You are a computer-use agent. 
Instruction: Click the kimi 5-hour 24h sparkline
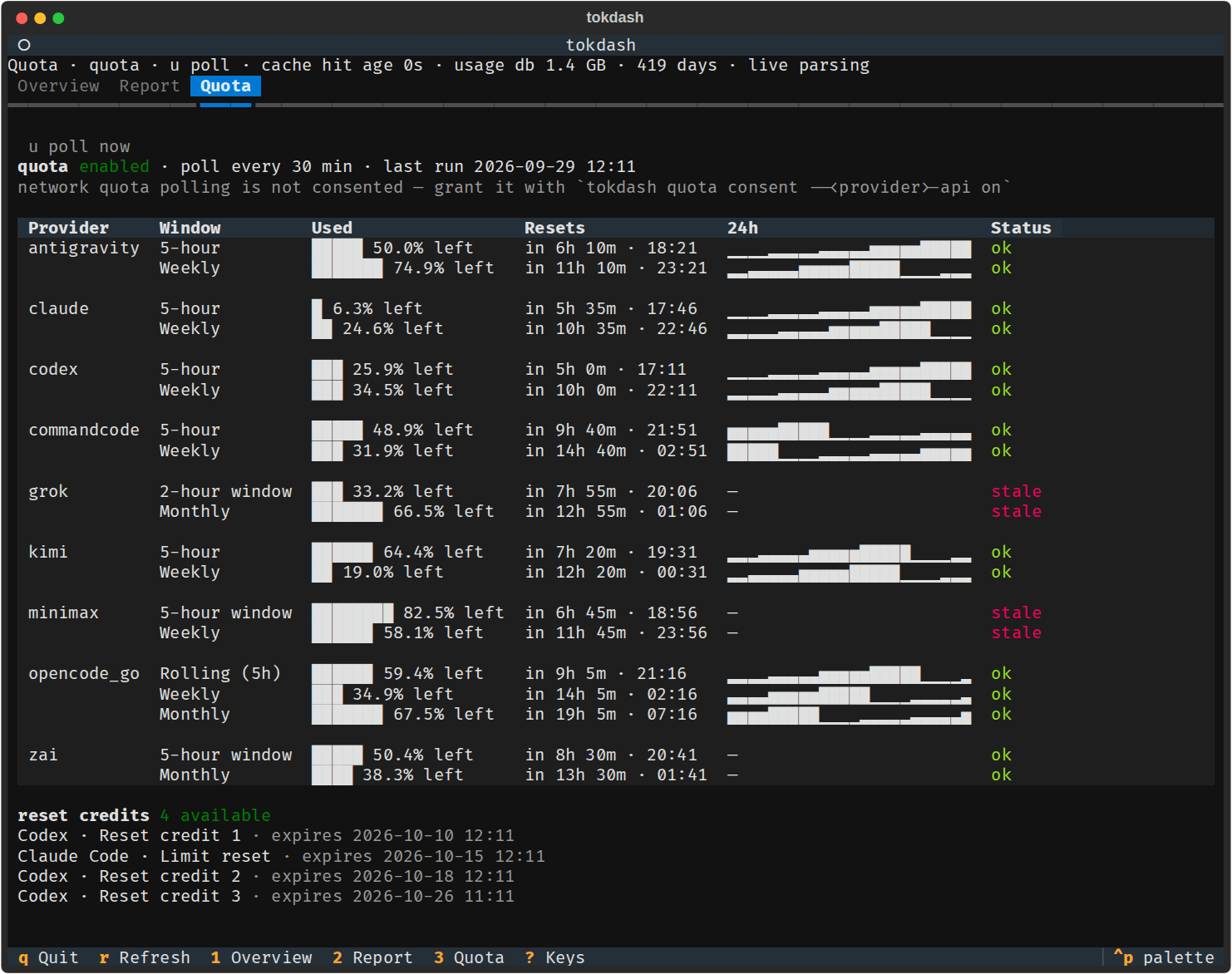point(849,552)
